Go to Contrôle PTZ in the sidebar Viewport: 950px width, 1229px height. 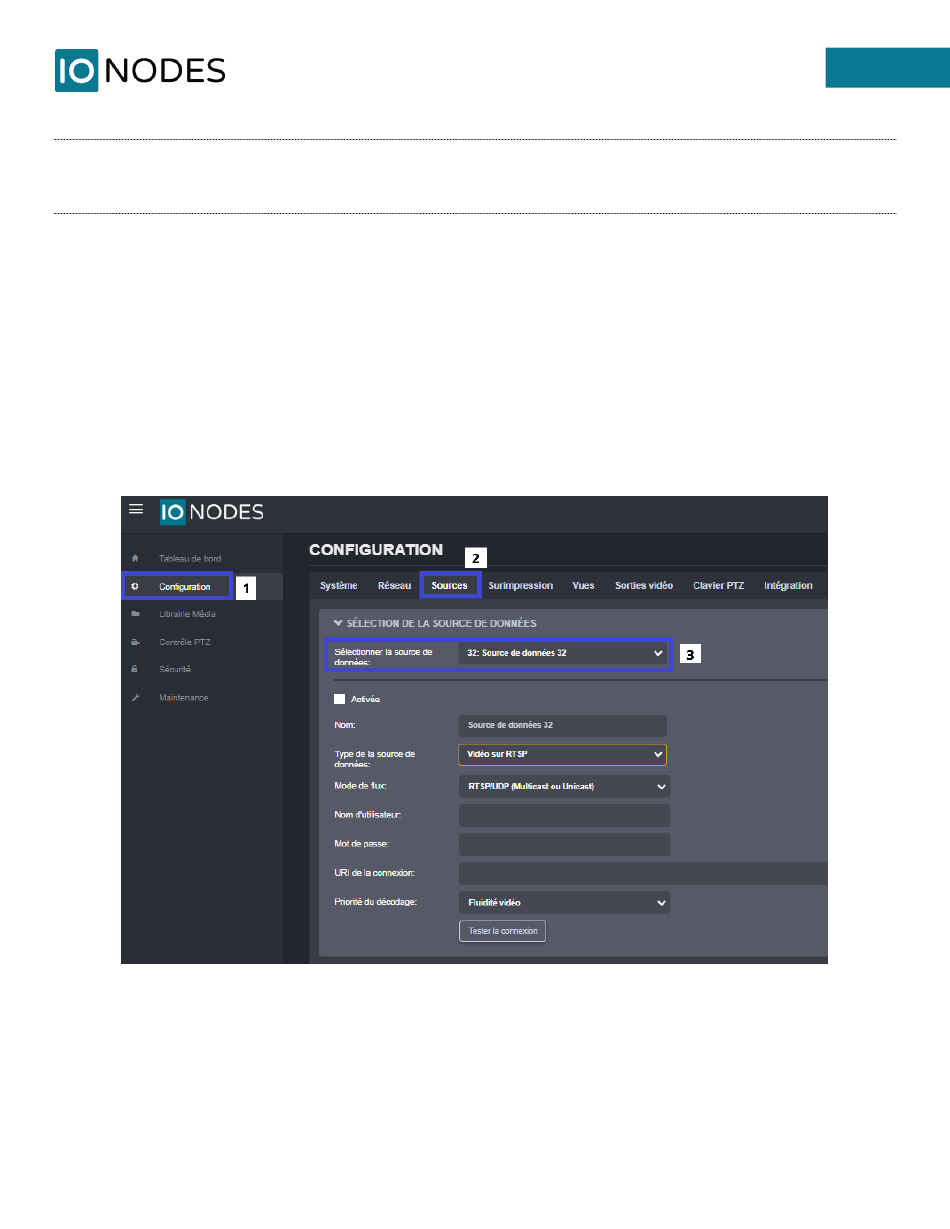point(184,642)
